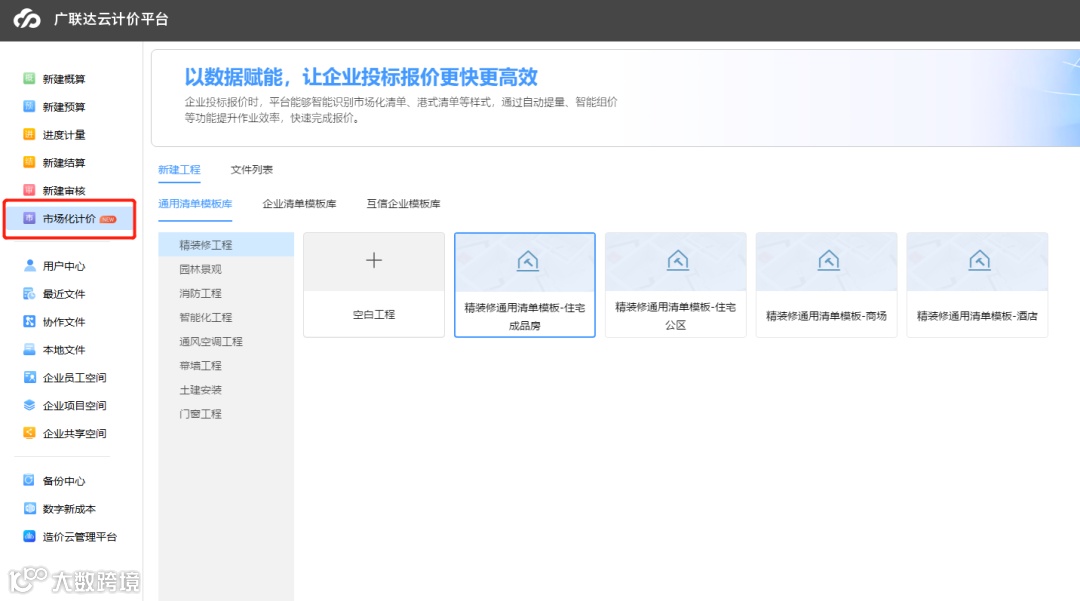Viewport: 1080px width, 601px height.
Task: Go to 用户中心
Action: click(64, 266)
